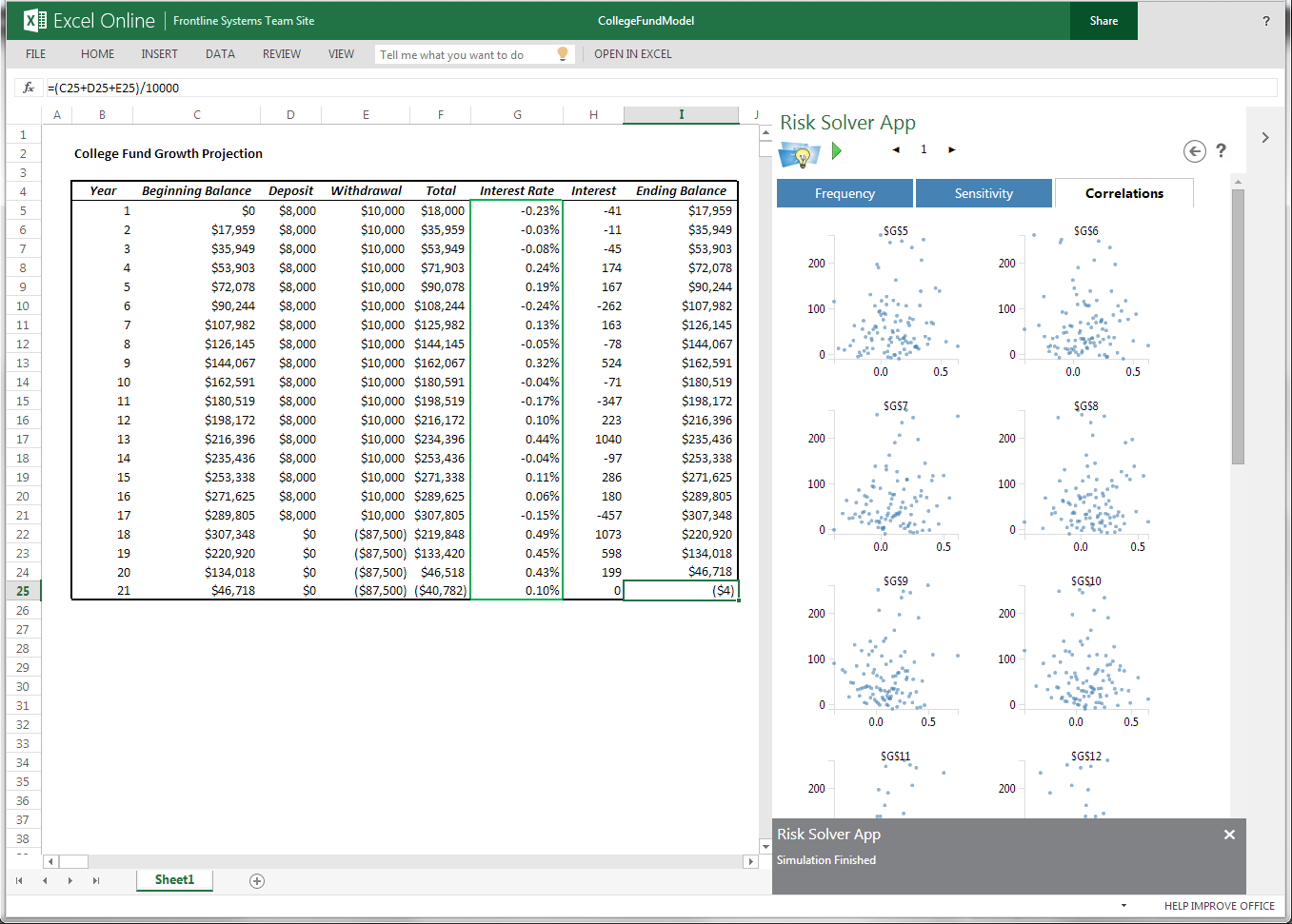Viewport: 1292px width, 924px height.
Task: Click the fx insert function icon
Action: (x=29, y=88)
